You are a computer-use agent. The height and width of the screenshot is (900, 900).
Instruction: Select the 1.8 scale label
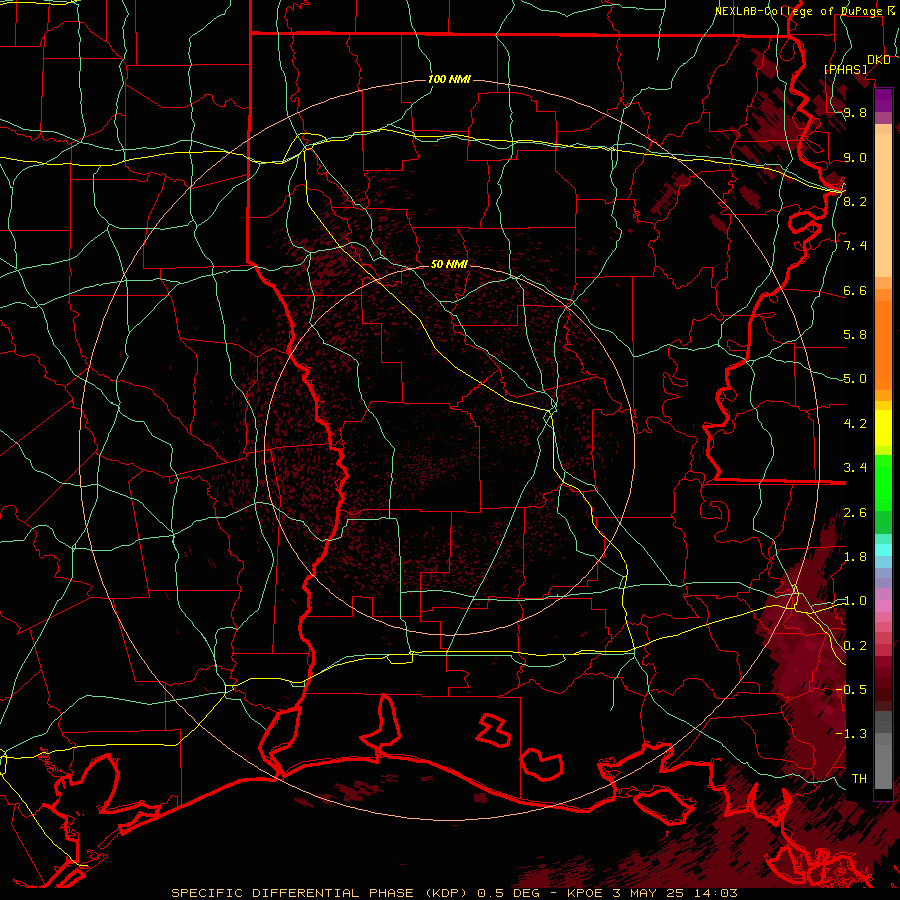tap(855, 557)
